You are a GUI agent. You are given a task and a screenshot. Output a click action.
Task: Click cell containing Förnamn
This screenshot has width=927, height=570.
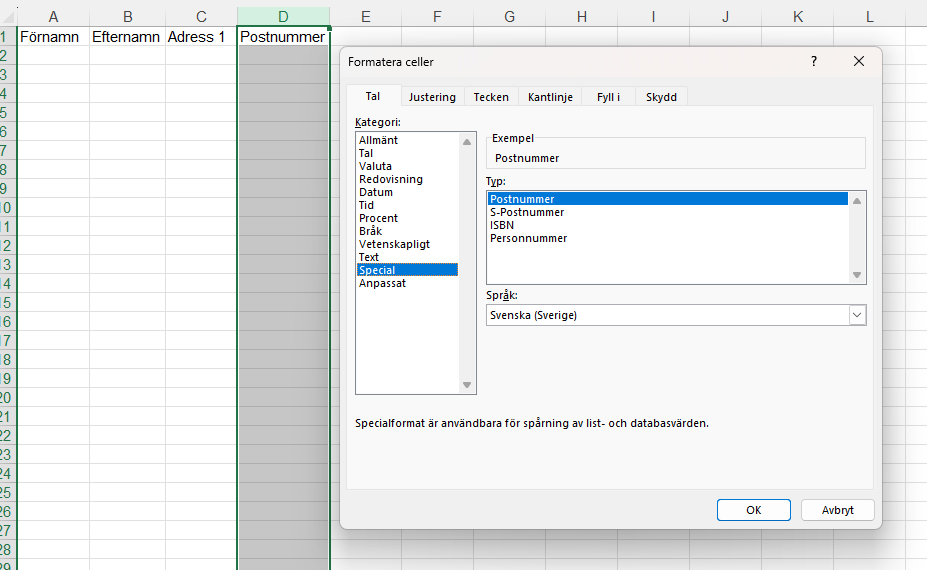click(53, 37)
